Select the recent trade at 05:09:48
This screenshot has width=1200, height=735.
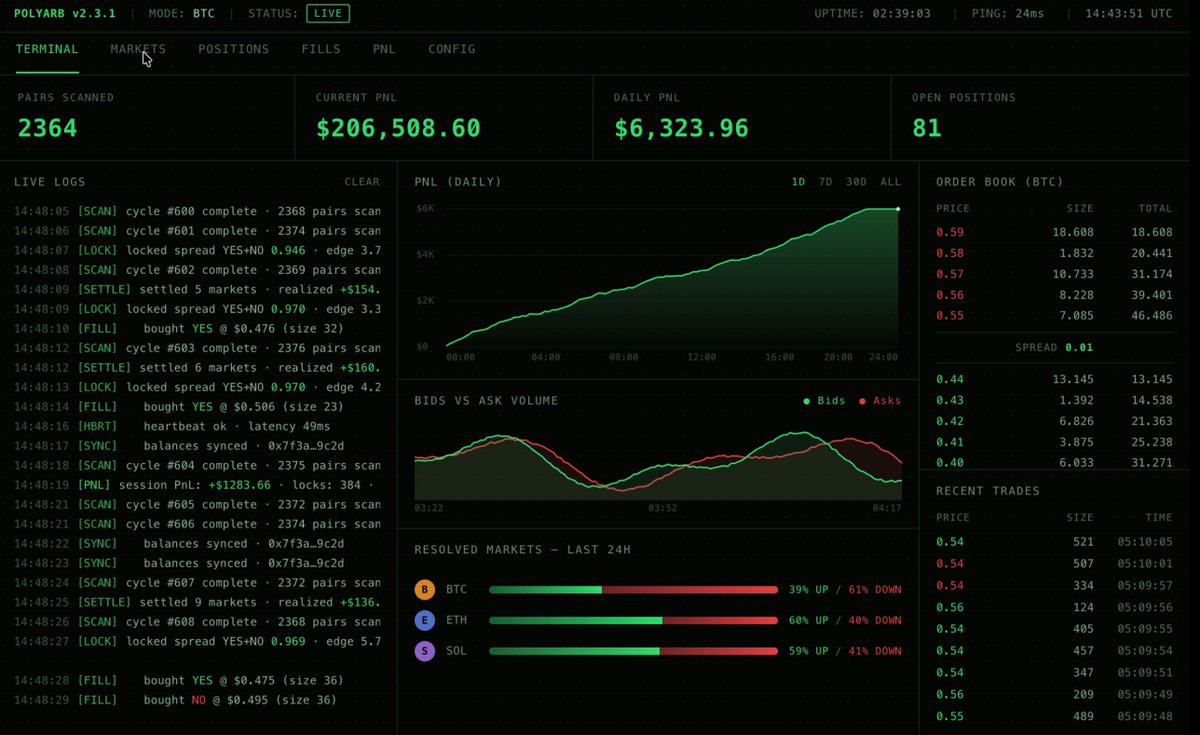pyautogui.click(x=1054, y=717)
